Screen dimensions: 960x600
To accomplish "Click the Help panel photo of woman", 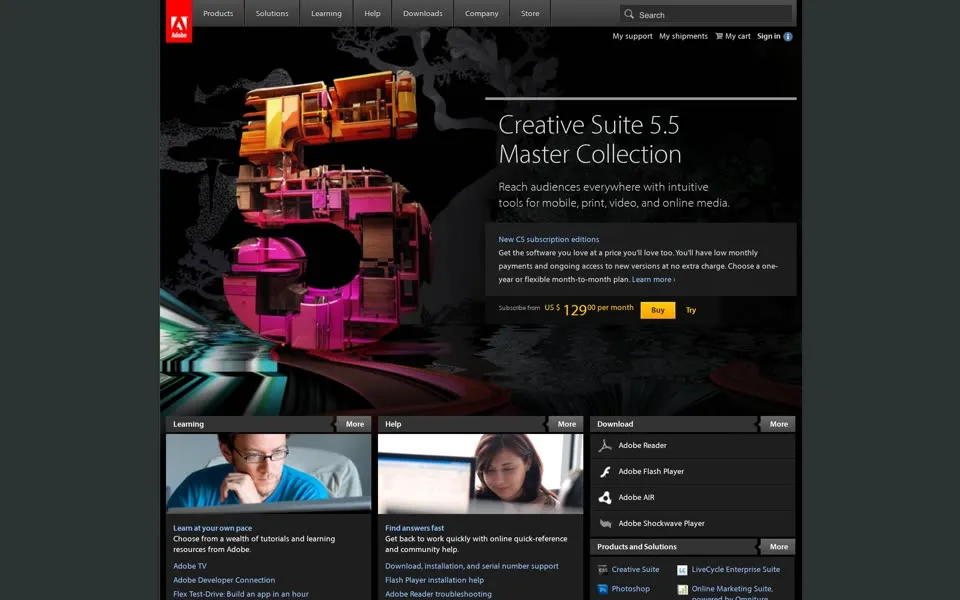I will coord(480,473).
